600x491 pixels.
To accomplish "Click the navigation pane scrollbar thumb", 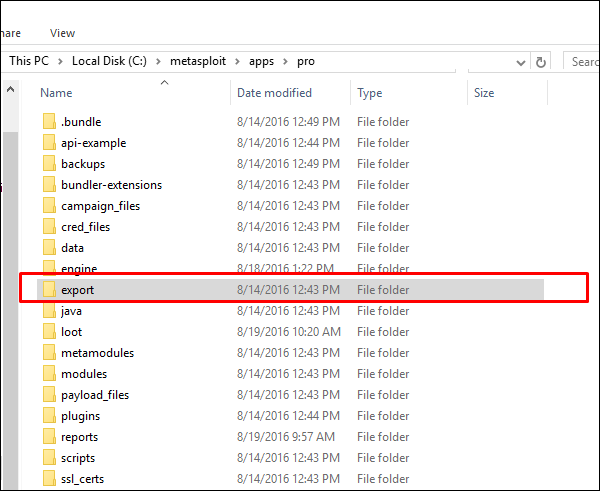I will click(x=10, y=310).
